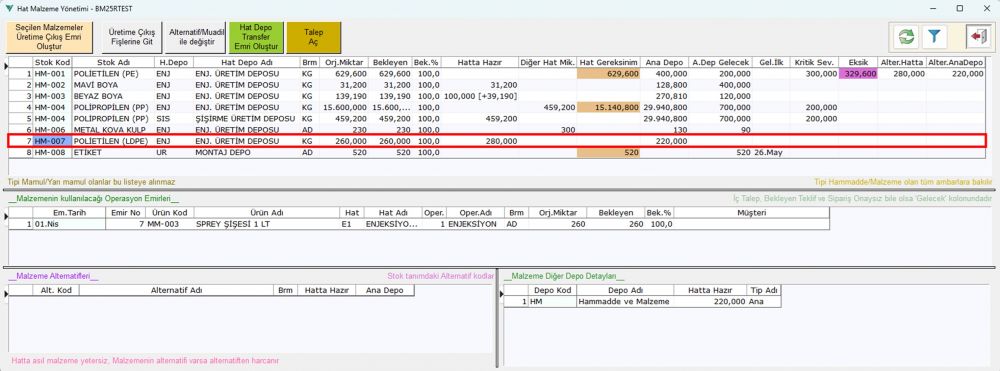Click '01.Nis' order date cell
This screenshot has height=371, width=1000.
tap(69, 224)
